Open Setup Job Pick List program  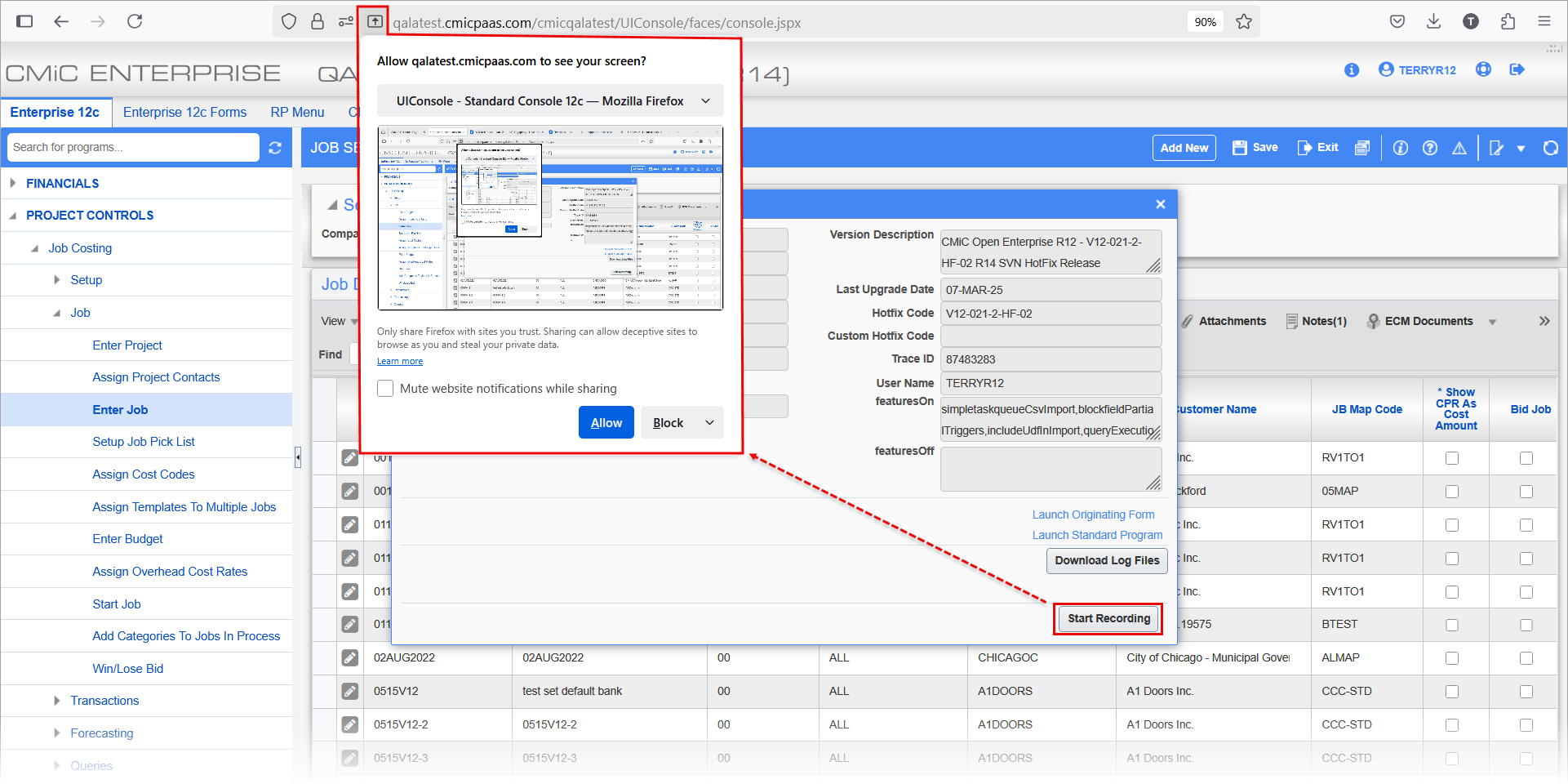pyautogui.click(x=144, y=442)
